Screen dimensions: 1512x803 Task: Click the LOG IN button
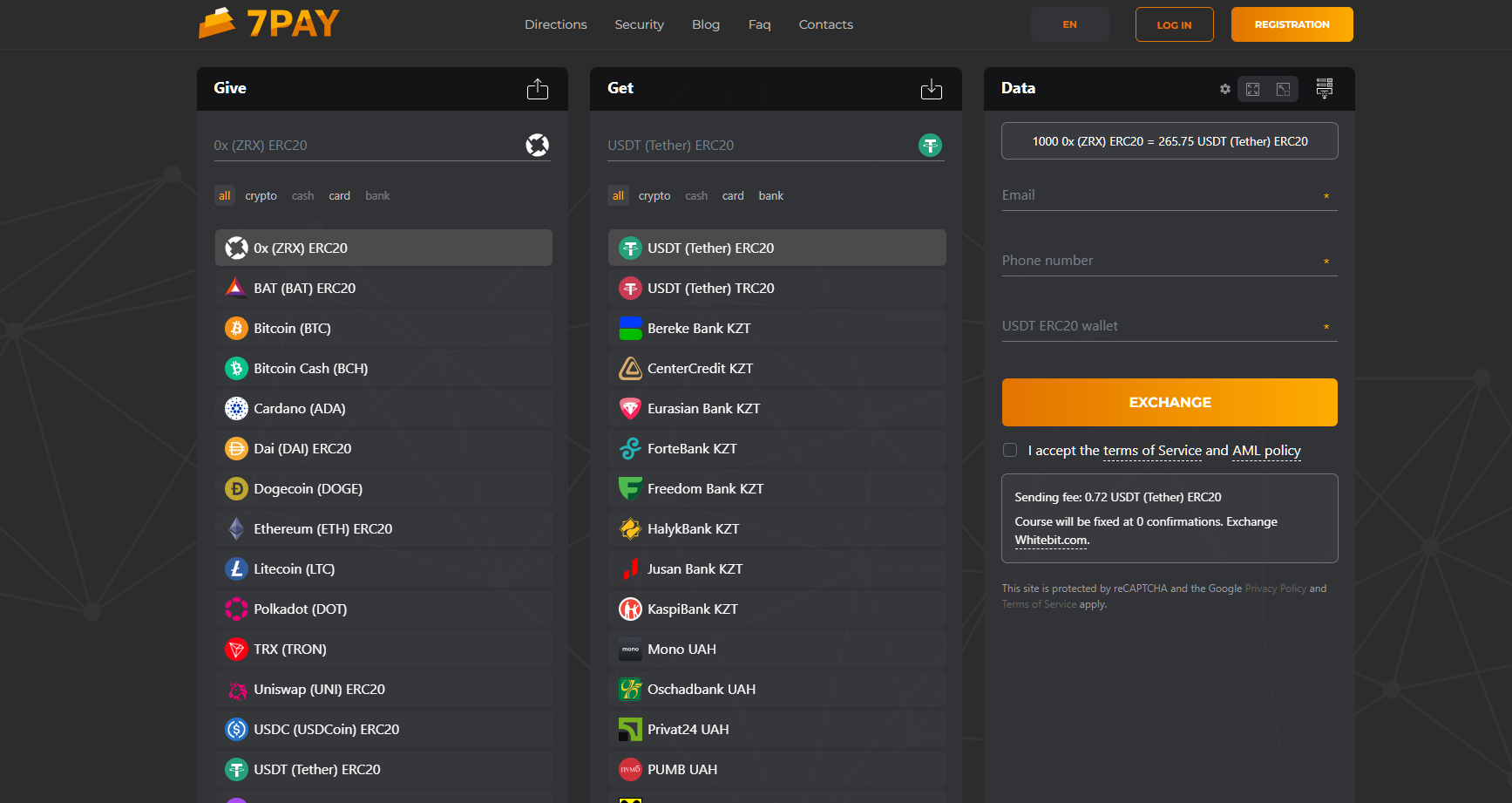(1175, 24)
